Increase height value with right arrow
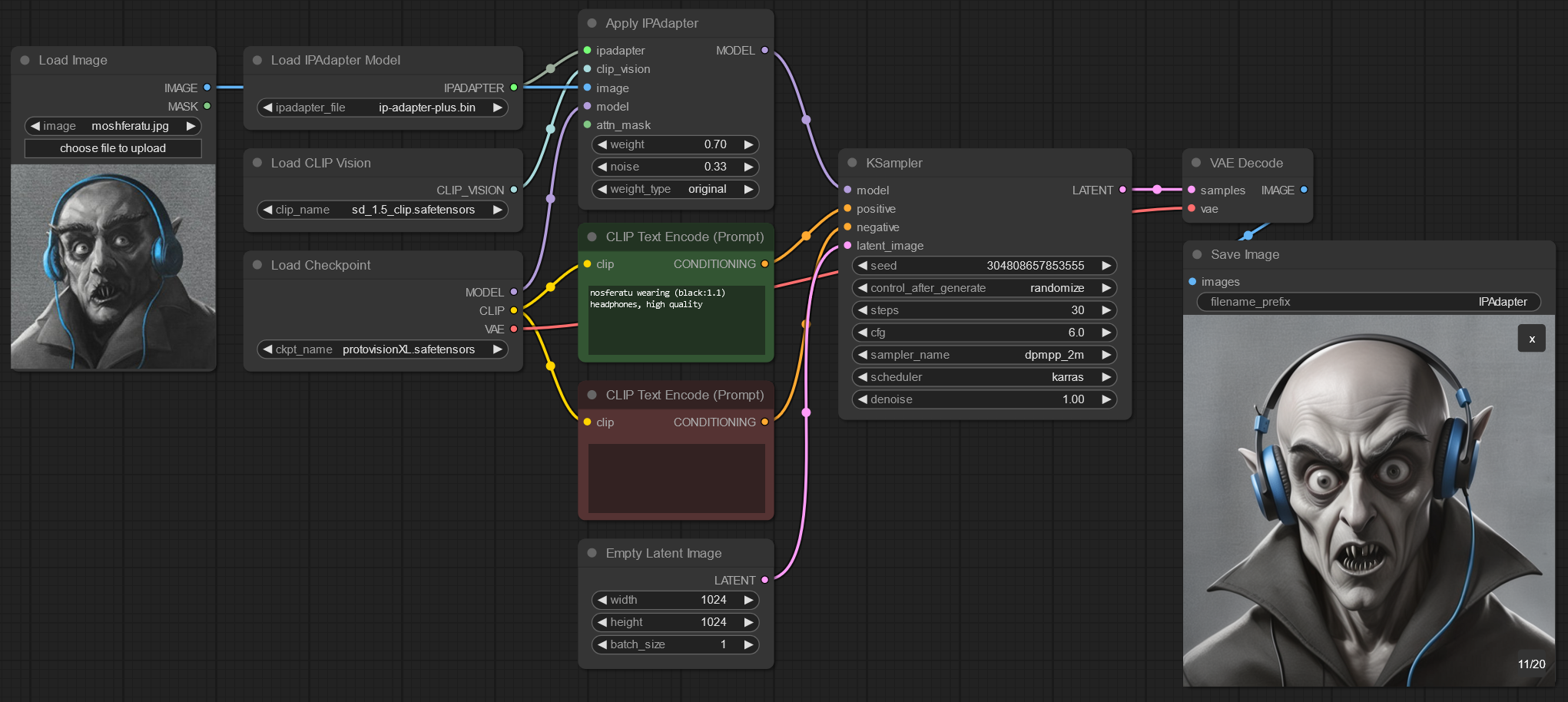Screen dimensions: 1568x702 [x=748, y=622]
